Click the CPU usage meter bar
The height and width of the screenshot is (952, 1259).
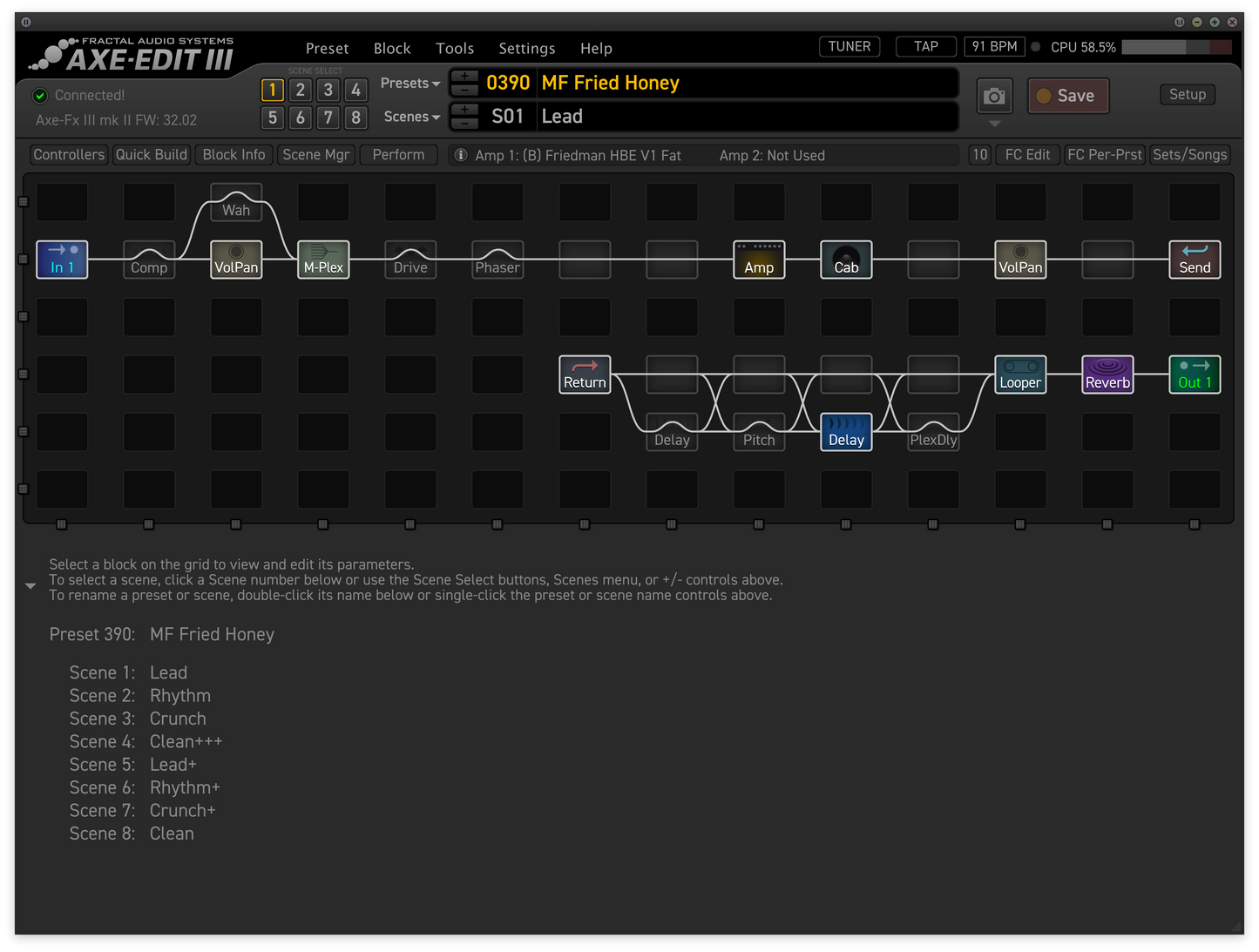(x=1176, y=47)
